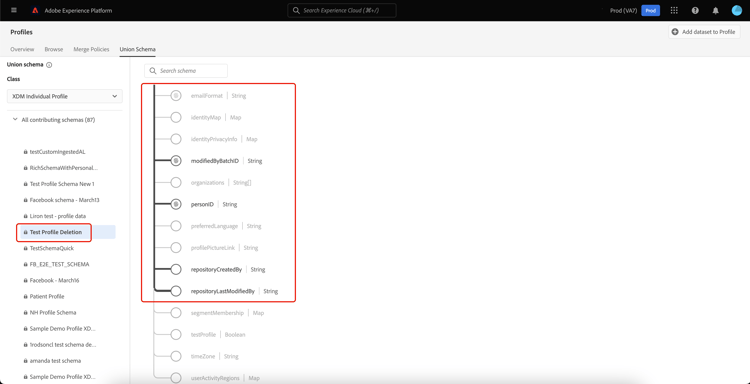
Task: Select the repositoryLastModifiedBy field node
Action: pyautogui.click(x=176, y=291)
